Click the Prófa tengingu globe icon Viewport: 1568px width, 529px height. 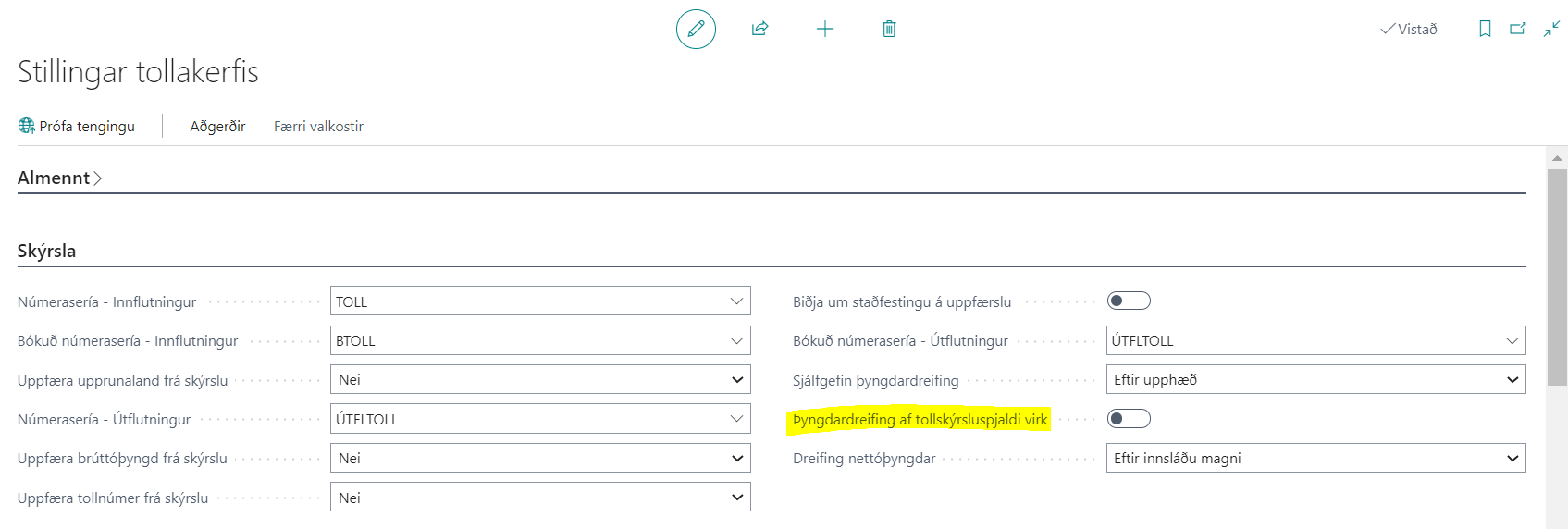pyautogui.click(x=27, y=126)
